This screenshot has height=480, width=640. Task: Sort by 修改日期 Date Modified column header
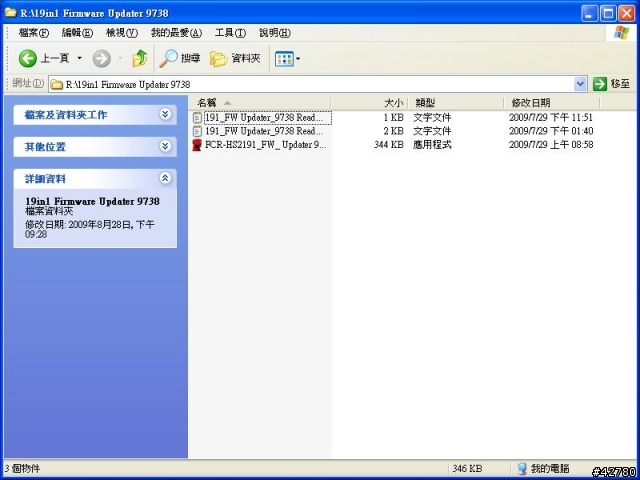coord(552,103)
